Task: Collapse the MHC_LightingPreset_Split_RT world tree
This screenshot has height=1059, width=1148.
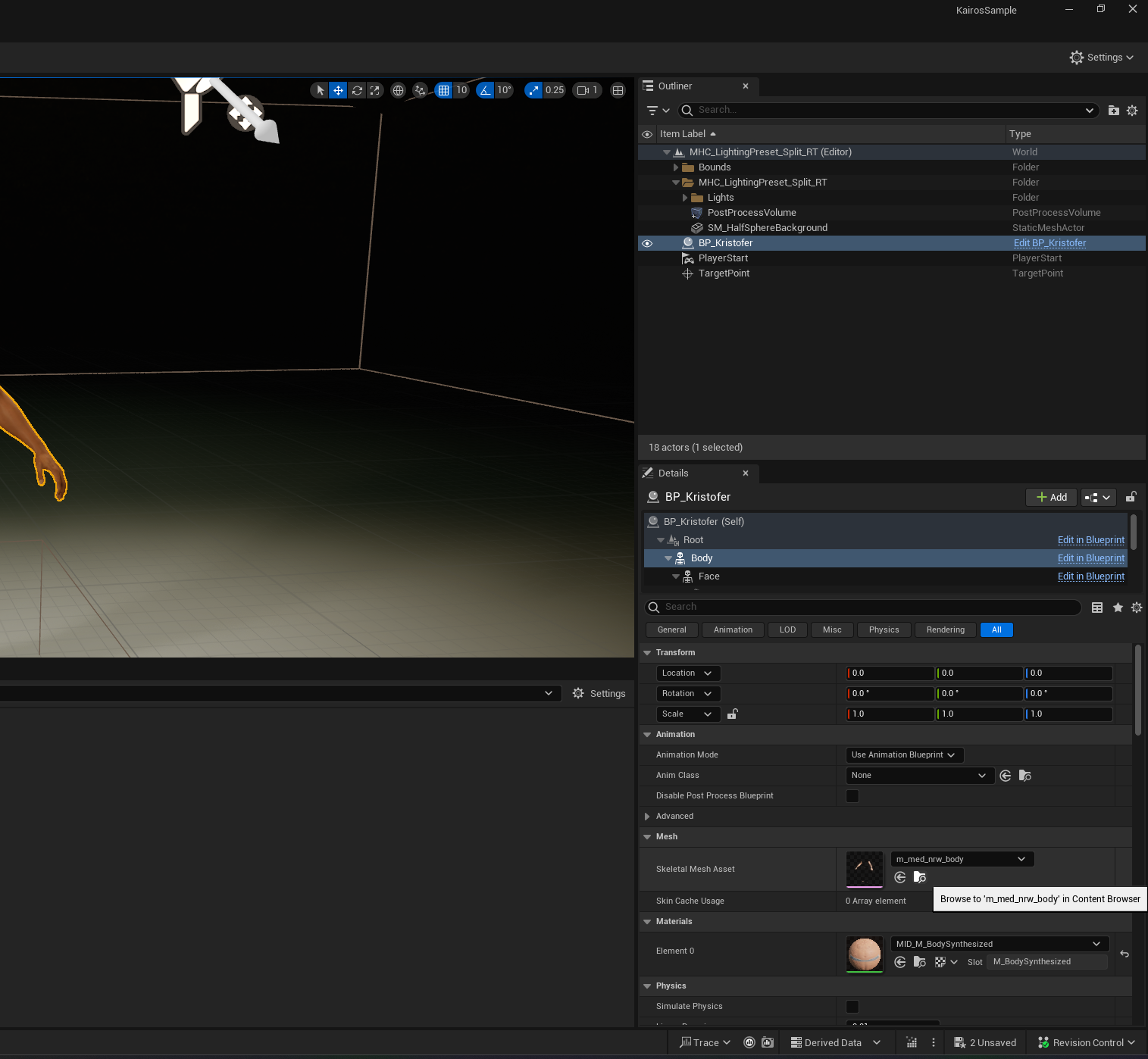Action: (667, 152)
